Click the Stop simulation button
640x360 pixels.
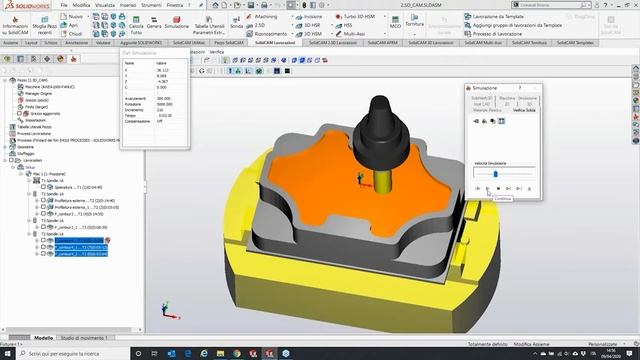498,189
